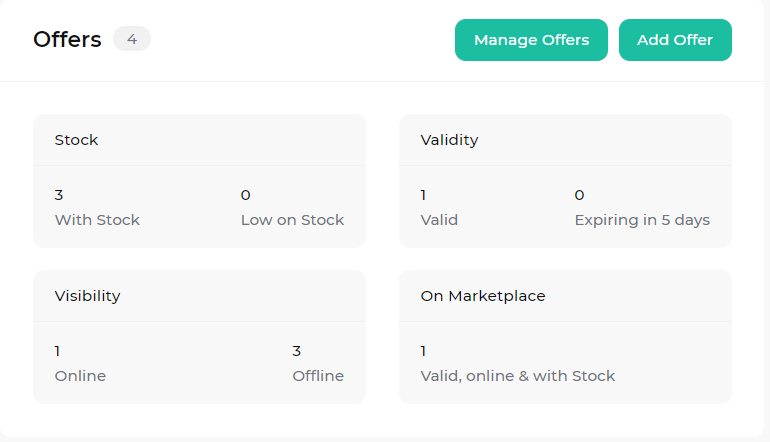
Task: Click the Valid label
Action: [x=439, y=220]
